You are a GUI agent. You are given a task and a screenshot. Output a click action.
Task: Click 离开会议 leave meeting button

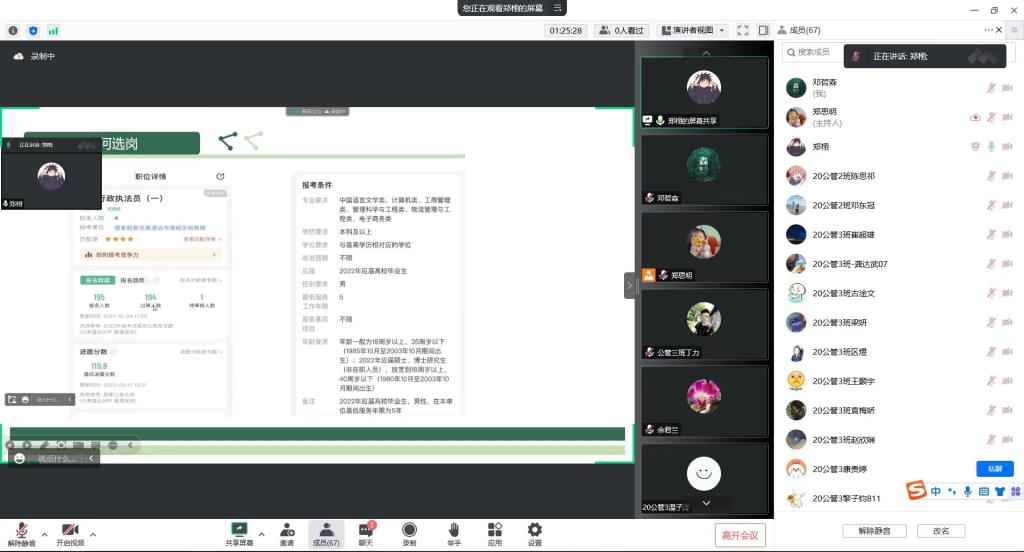click(740, 535)
